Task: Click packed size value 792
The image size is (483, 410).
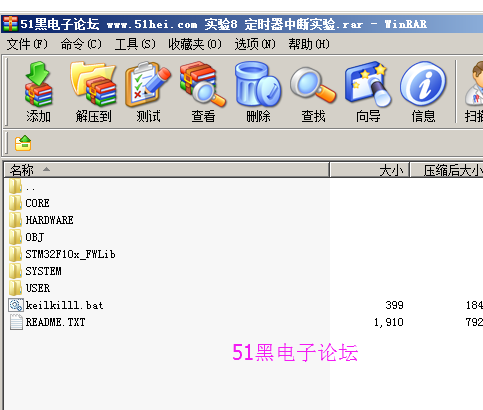Action: point(474,322)
